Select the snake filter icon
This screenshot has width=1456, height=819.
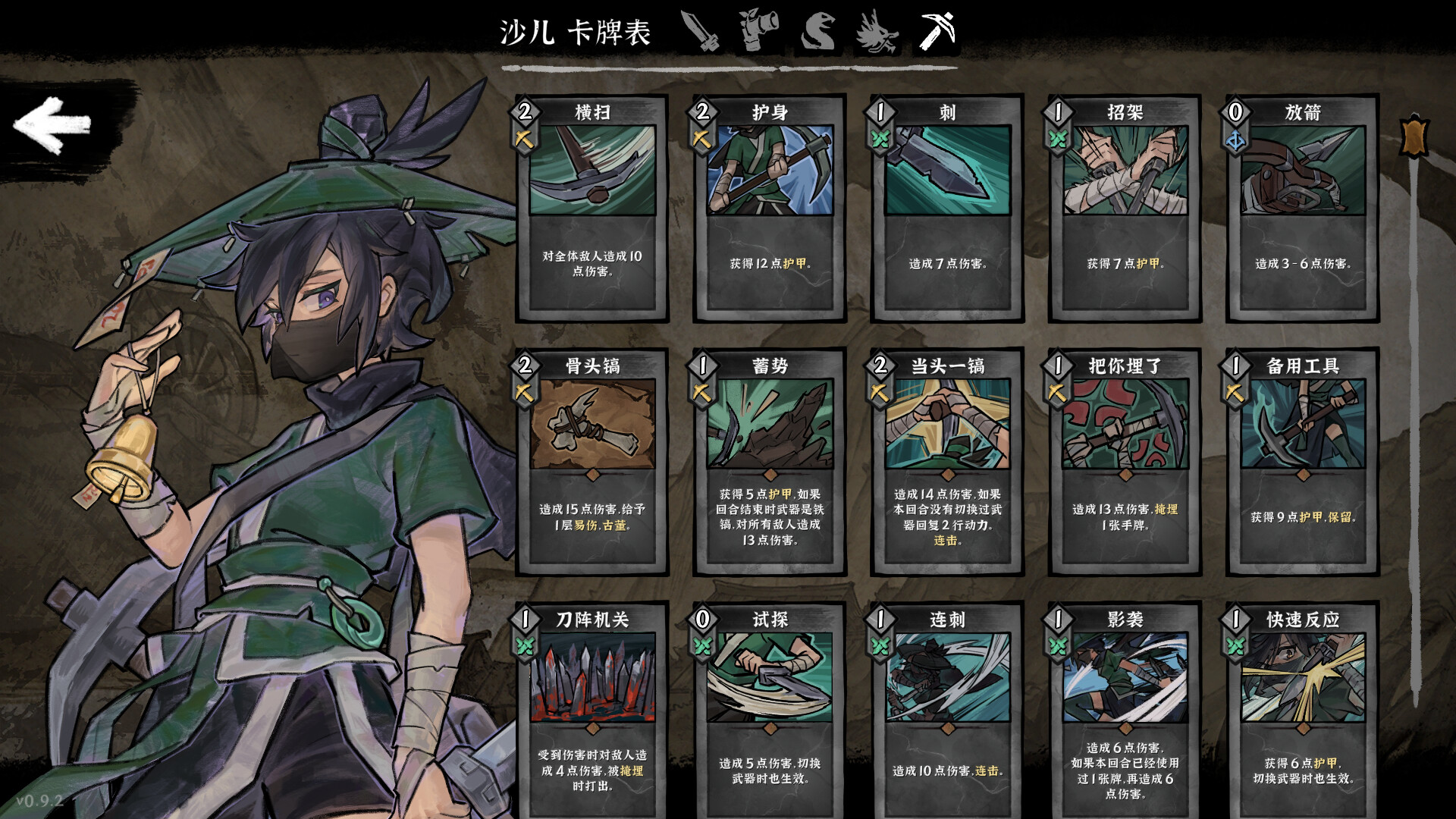tap(819, 32)
